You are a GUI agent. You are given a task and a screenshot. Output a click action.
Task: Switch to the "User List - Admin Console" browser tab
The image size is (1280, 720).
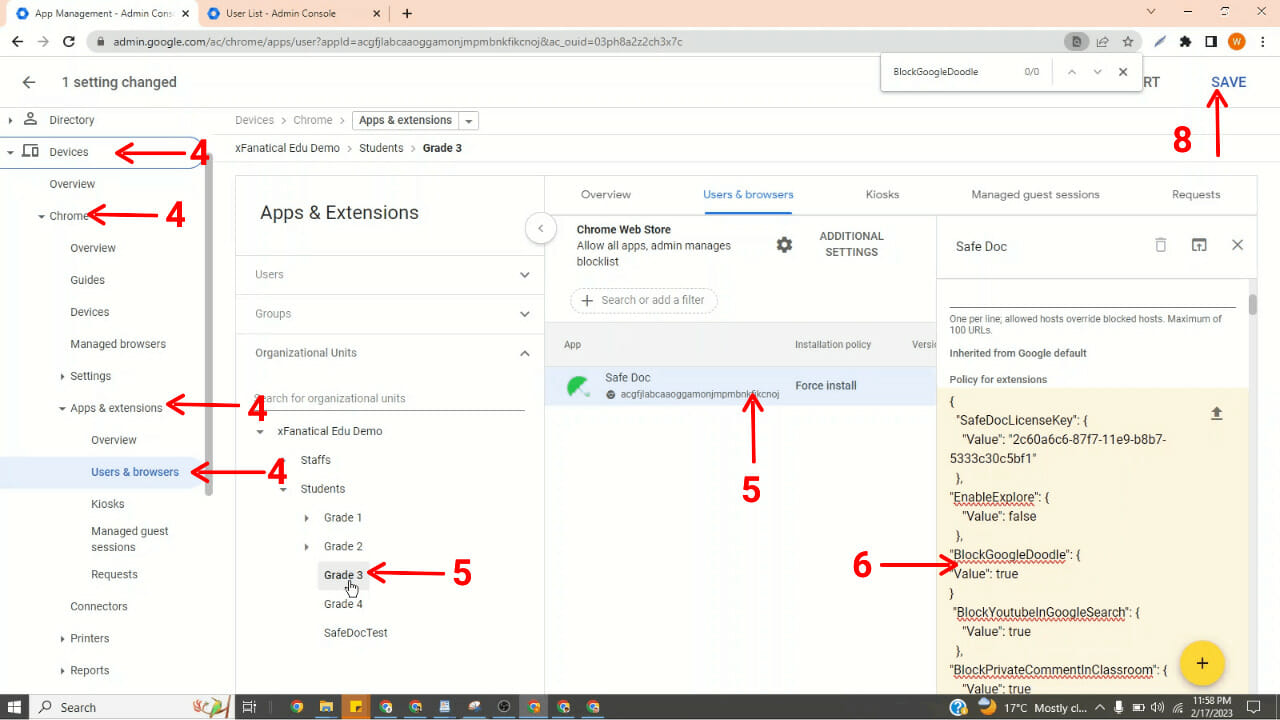pyautogui.click(x=283, y=15)
